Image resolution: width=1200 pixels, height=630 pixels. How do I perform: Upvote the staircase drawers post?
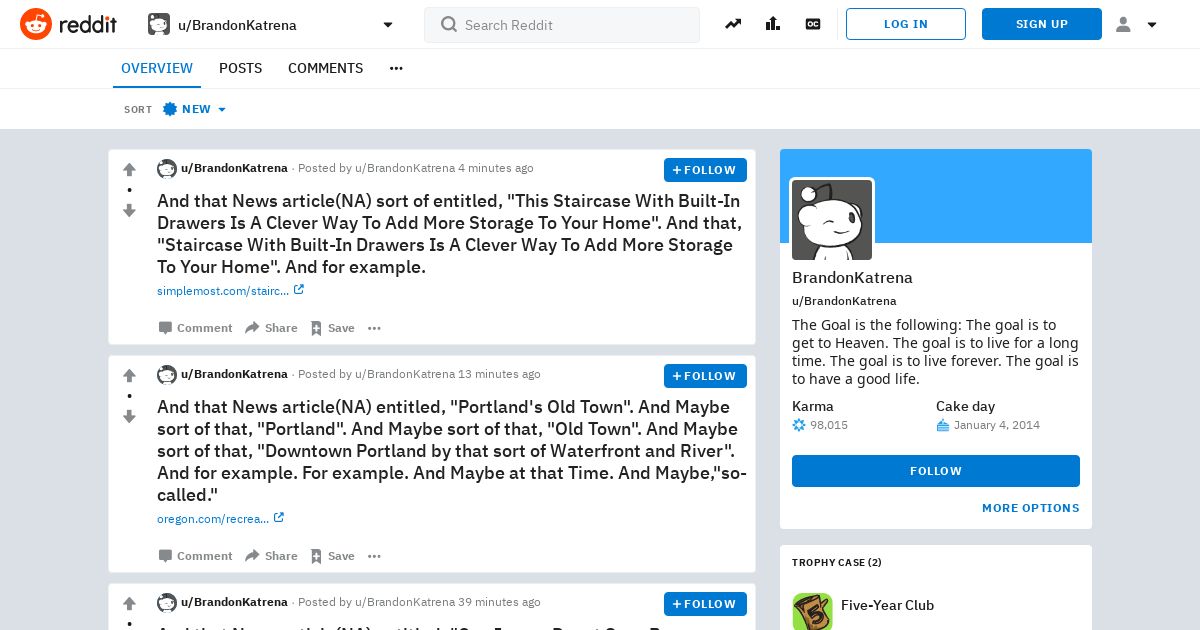click(x=129, y=170)
